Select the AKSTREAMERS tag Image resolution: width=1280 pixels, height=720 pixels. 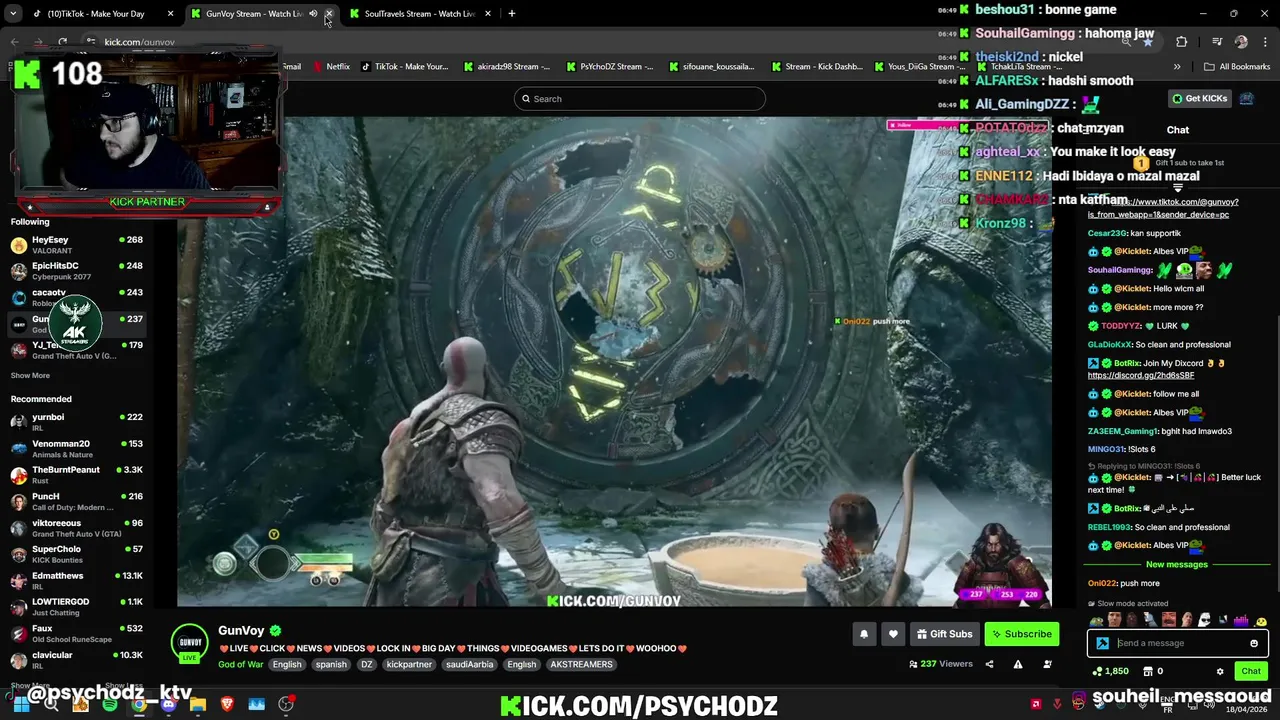(x=582, y=664)
